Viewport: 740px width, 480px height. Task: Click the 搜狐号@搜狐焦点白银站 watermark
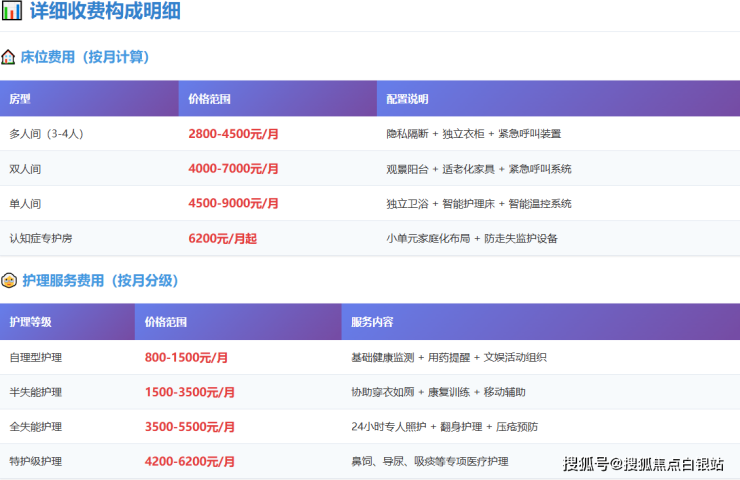(643, 464)
